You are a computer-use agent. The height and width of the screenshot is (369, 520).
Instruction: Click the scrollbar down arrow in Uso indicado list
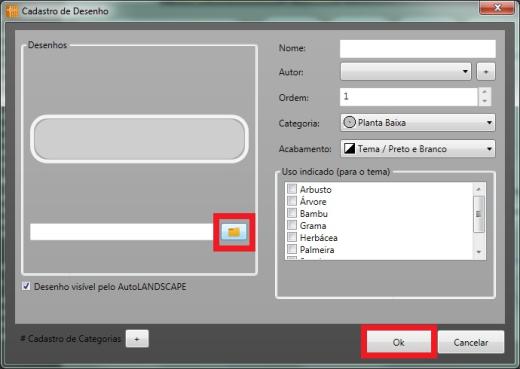click(479, 252)
